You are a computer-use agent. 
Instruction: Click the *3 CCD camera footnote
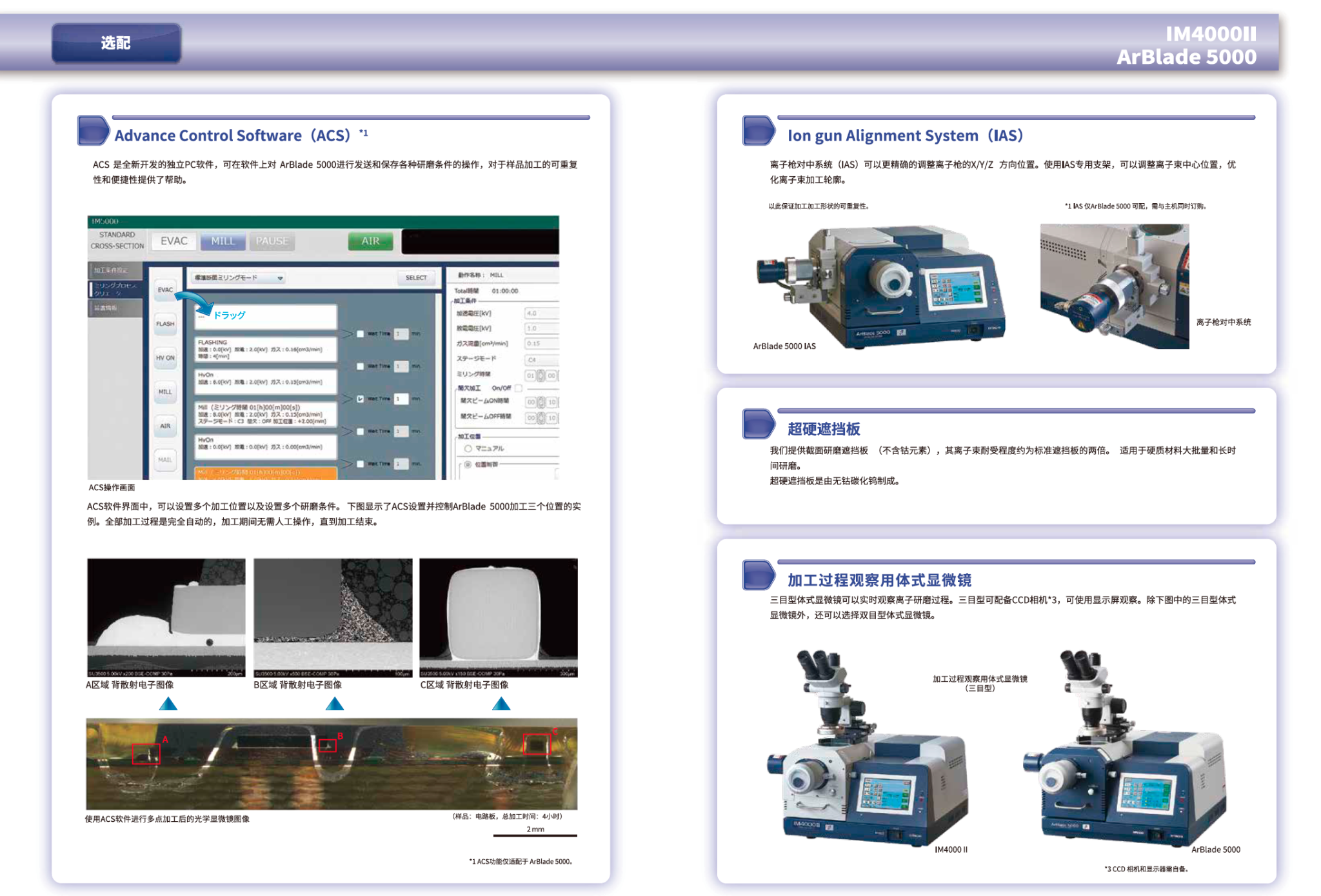coord(1146,869)
